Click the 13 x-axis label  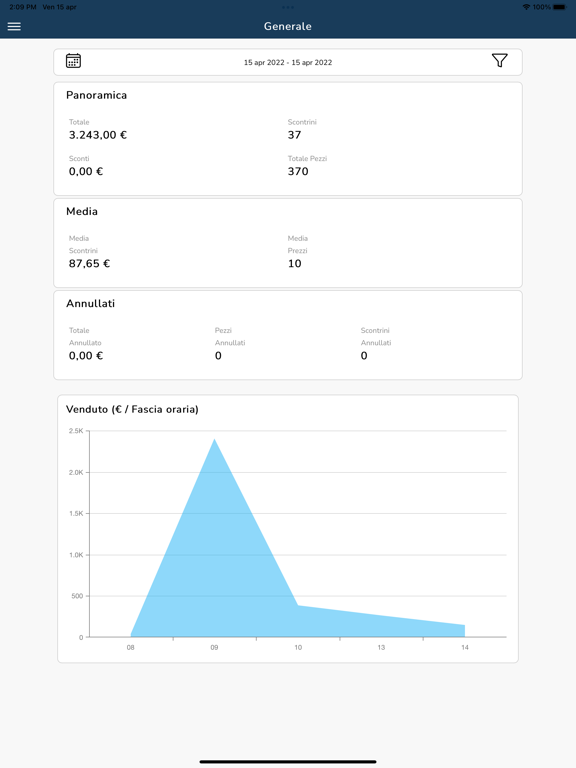click(381, 648)
